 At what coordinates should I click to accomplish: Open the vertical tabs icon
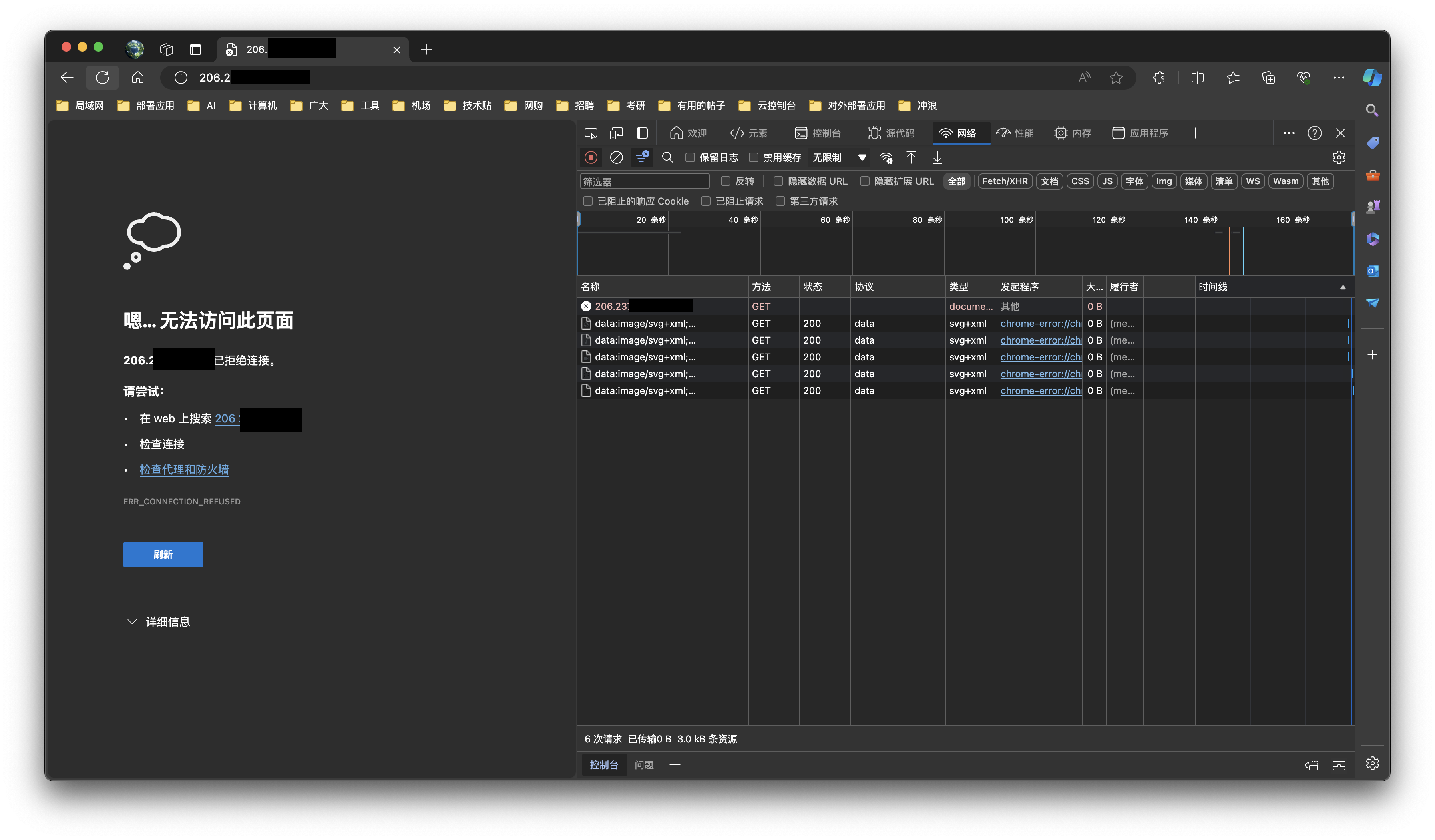point(195,50)
